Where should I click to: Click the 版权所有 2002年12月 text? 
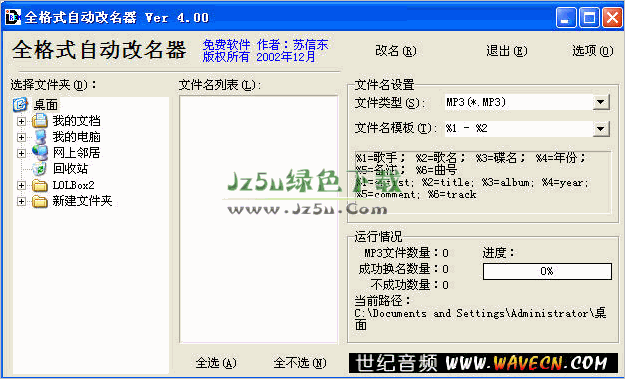[x=259, y=57]
